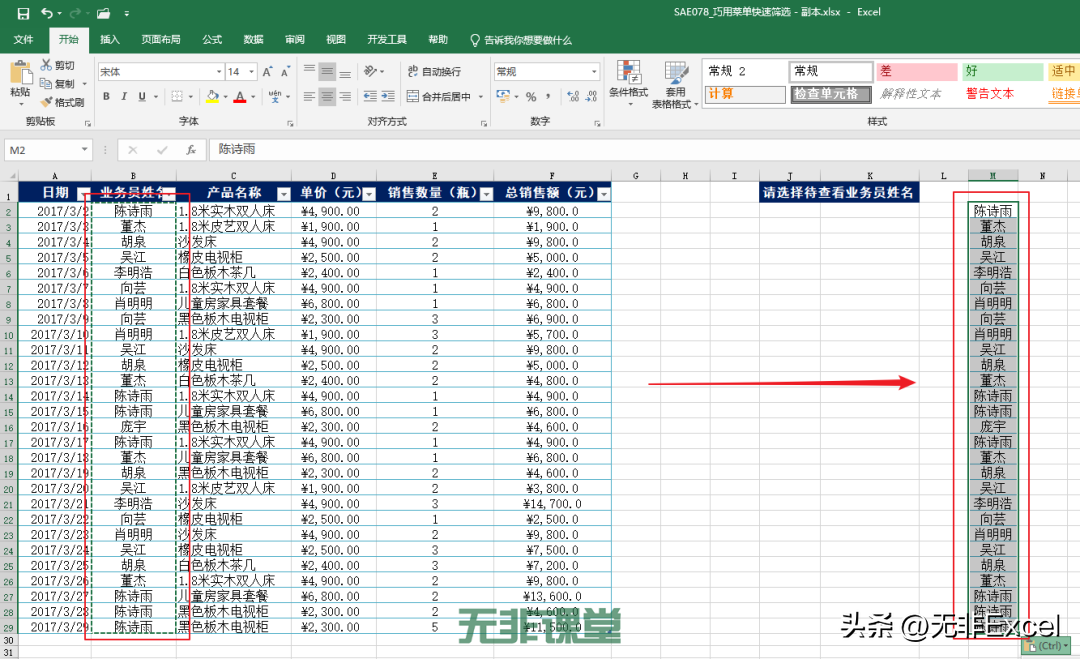
Task: Apply percent style format
Action: point(531,96)
